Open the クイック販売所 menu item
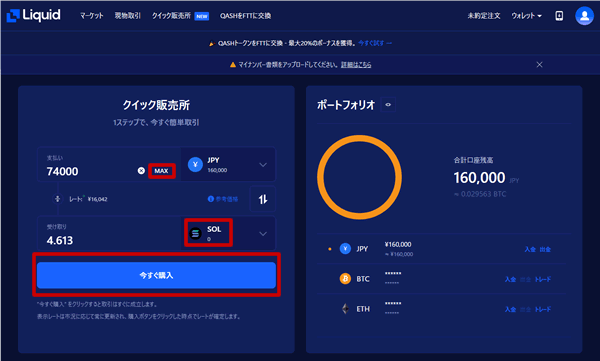The width and height of the screenshot is (600, 361). (x=171, y=16)
